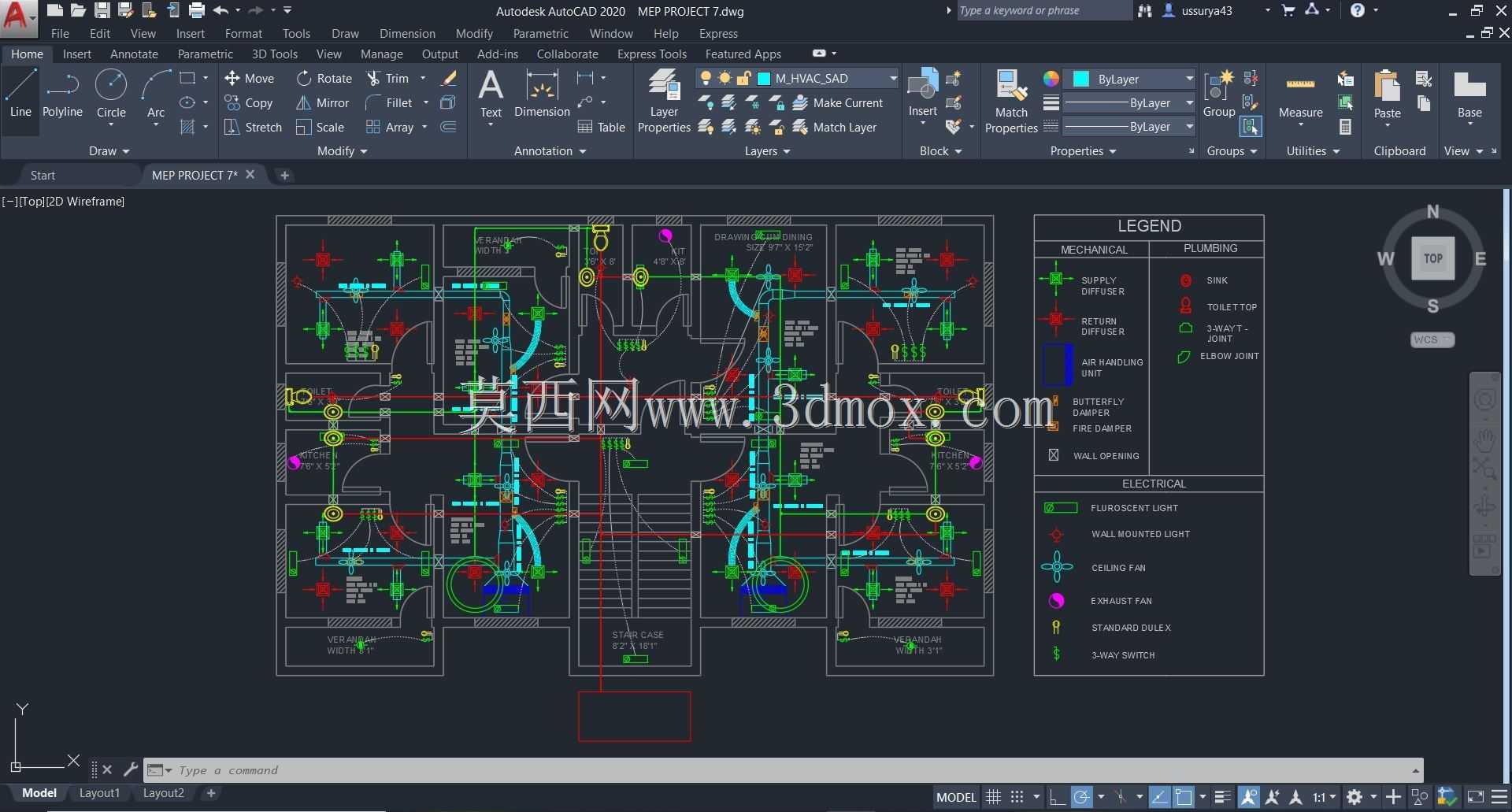Click the viewport controls label [Top]
1512x812 pixels.
[x=32, y=201]
